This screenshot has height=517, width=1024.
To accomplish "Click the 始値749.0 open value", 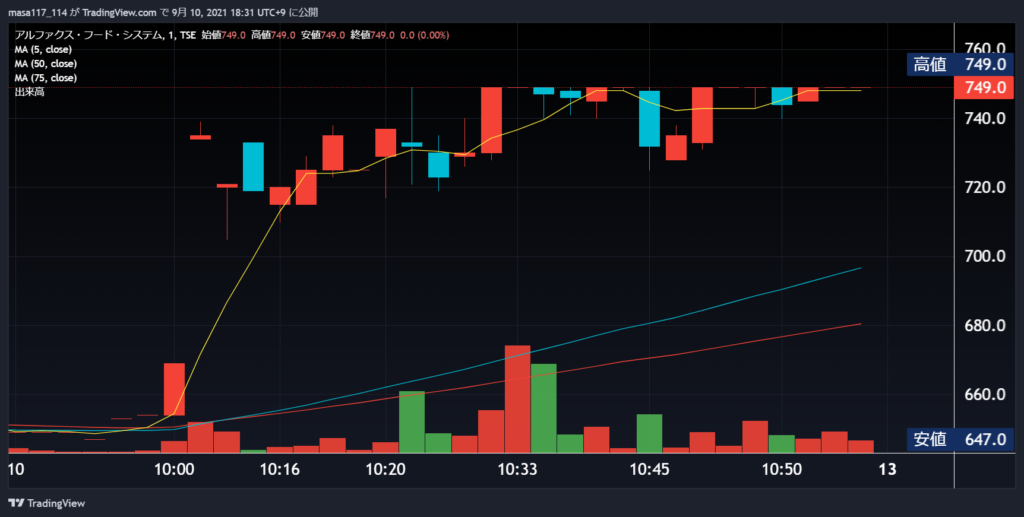I will point(223,35).
